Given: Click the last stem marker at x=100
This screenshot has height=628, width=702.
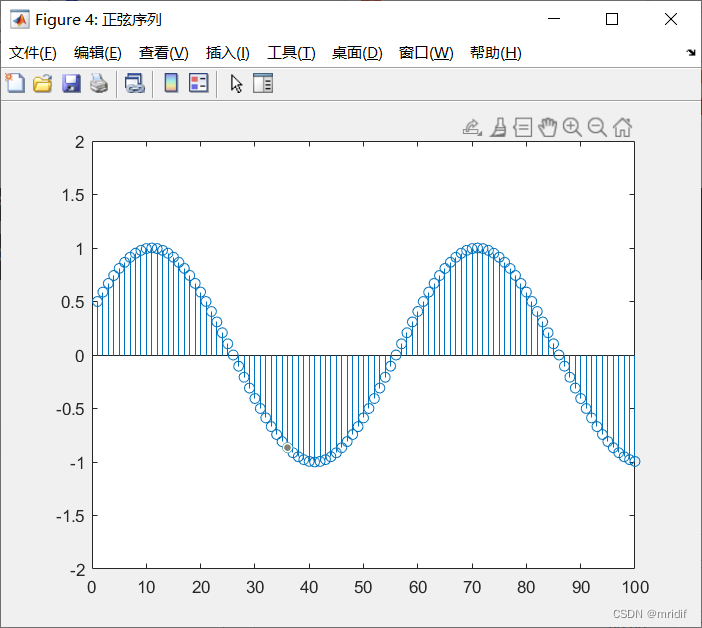Looking at the screenshot, I should 635,461.
